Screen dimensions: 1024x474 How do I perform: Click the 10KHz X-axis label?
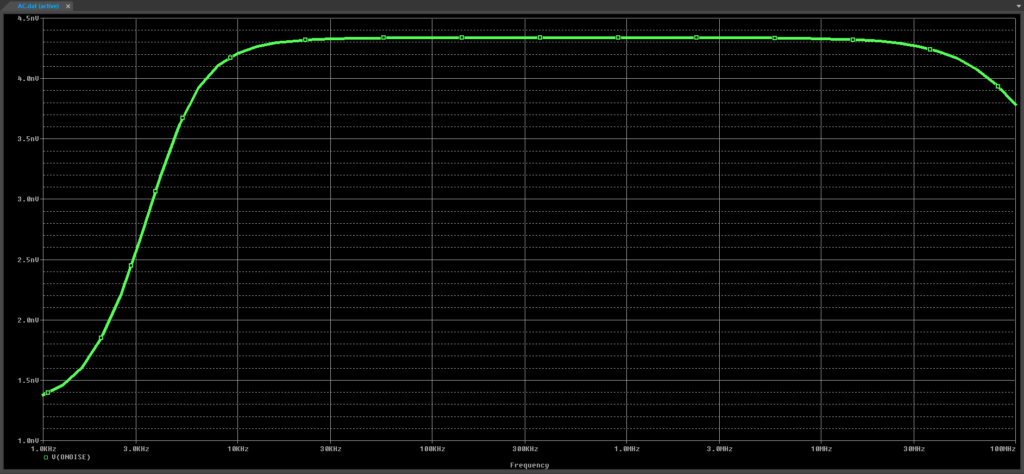[x=237, y=449]
